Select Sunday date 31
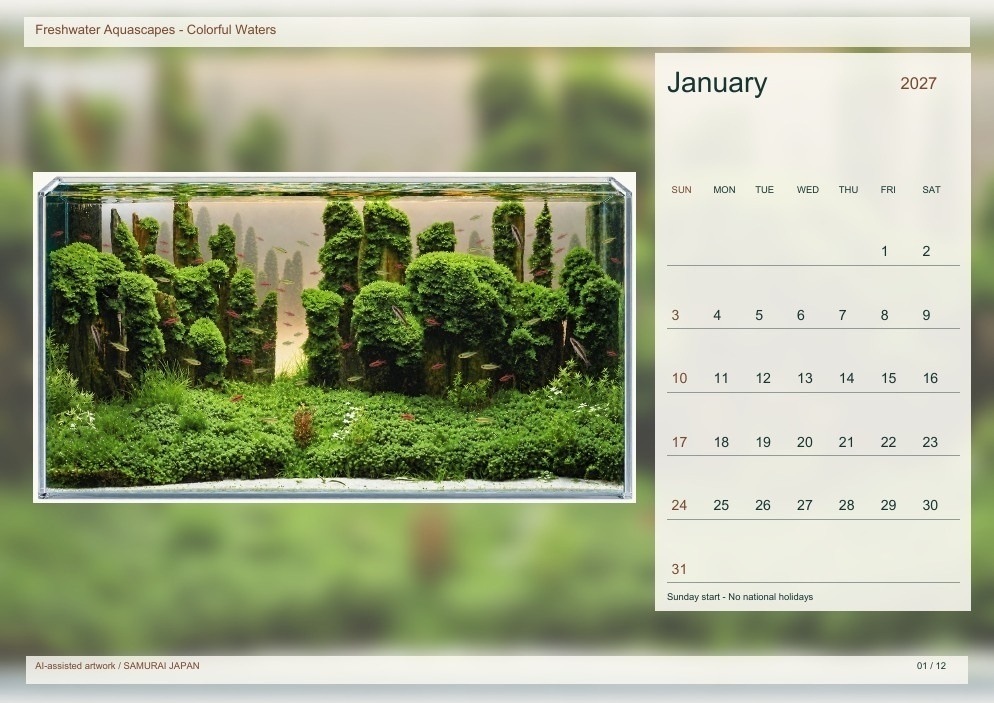The width and height of the screenshot is (994, 703). (x=679, y=569)
